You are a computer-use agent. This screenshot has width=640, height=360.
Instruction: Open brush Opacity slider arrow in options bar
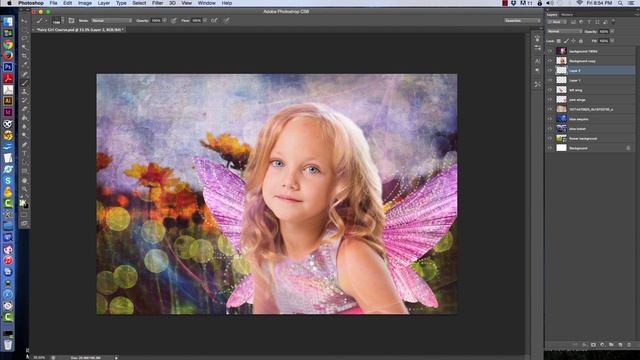coord(164,20)
